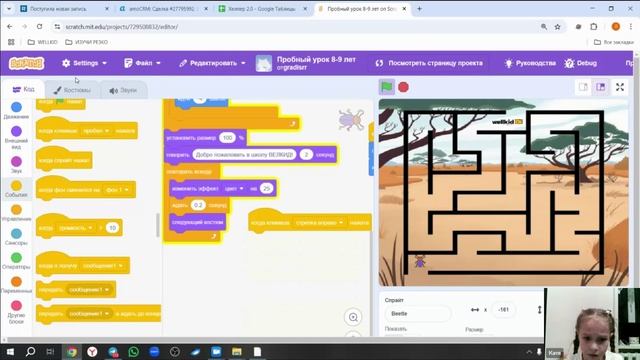Viewport: 640px width, 360px height.
Task: Open the Sensing (Сенсоры) block category
Action: [x=16, y=237]
